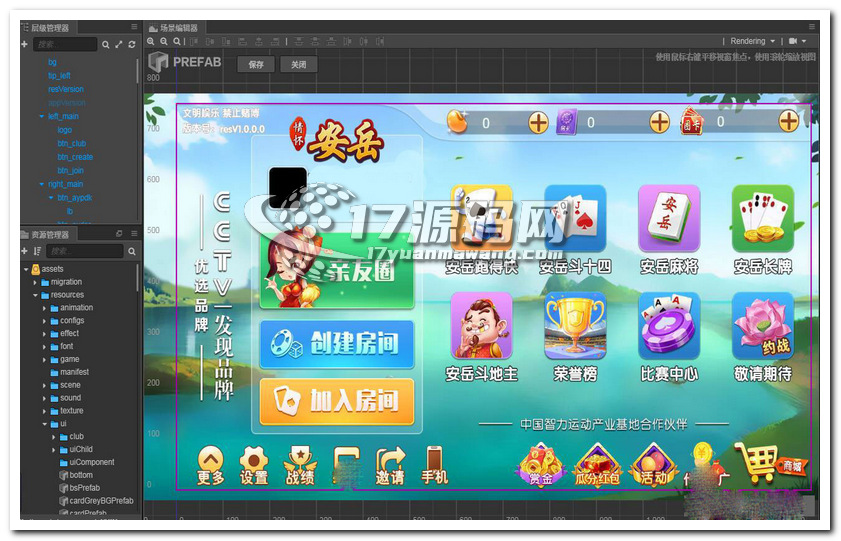Expand the club folder
This screenshot has width=841, height=541.
54,437
